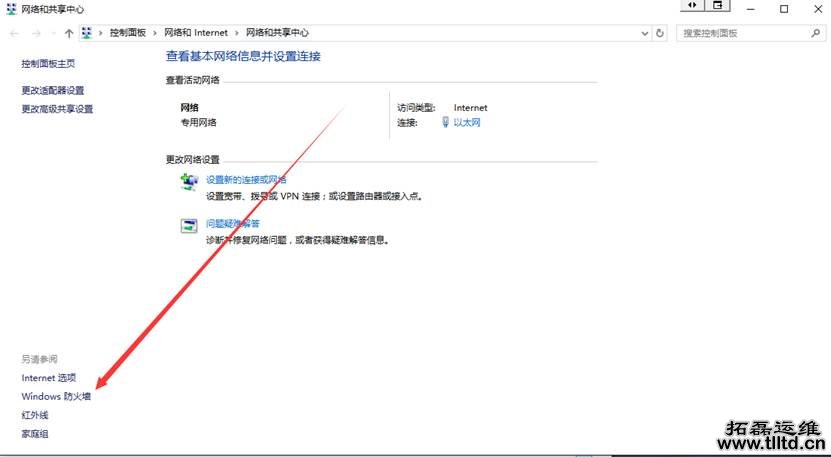Viewport: 831px width, 457px height.
Task: Click the 专用网络 text
Action: (199, 122)
